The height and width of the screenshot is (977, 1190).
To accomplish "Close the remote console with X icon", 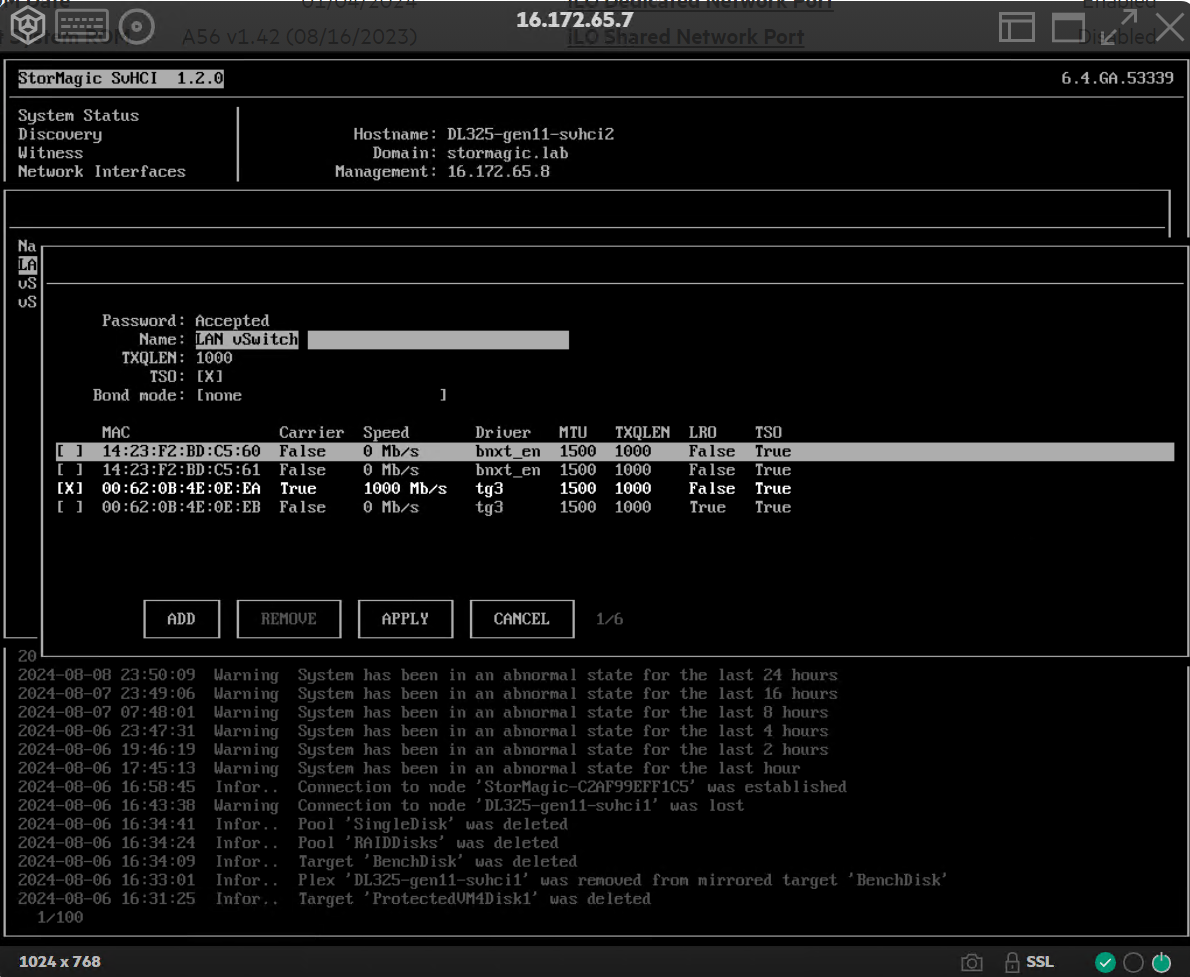I will click(1170, 27).
